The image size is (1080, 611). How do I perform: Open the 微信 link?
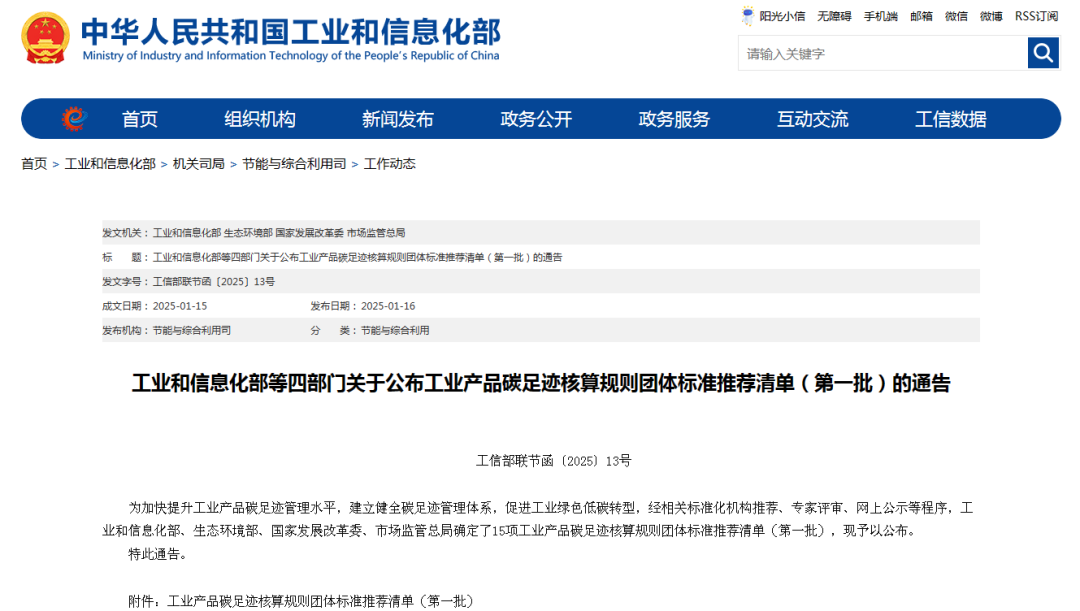[x=956, y=16]
